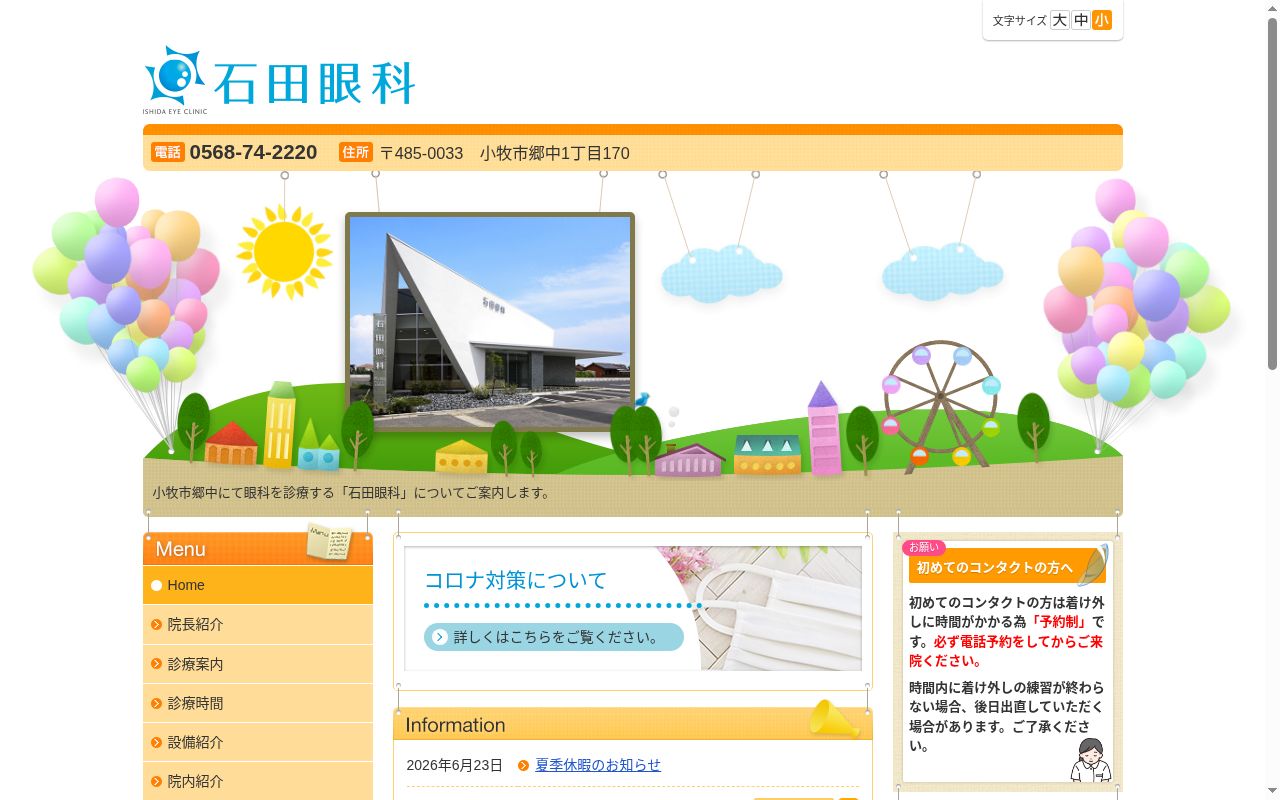This screenshot has height=800, width=1280.
Task: Click the 文字サイズ label
Action: coord(1020,20)
